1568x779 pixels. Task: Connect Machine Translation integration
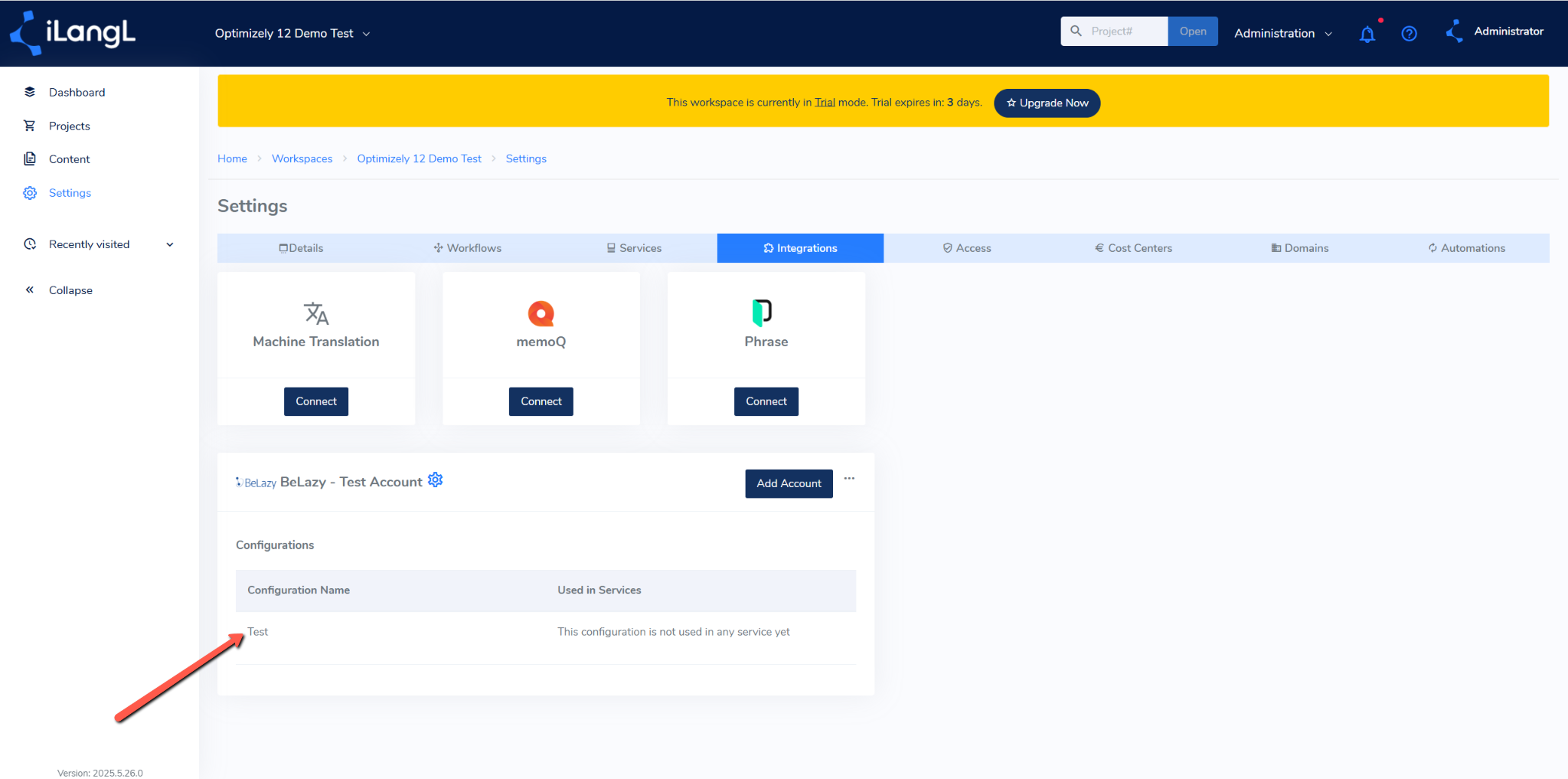(316, 401)
